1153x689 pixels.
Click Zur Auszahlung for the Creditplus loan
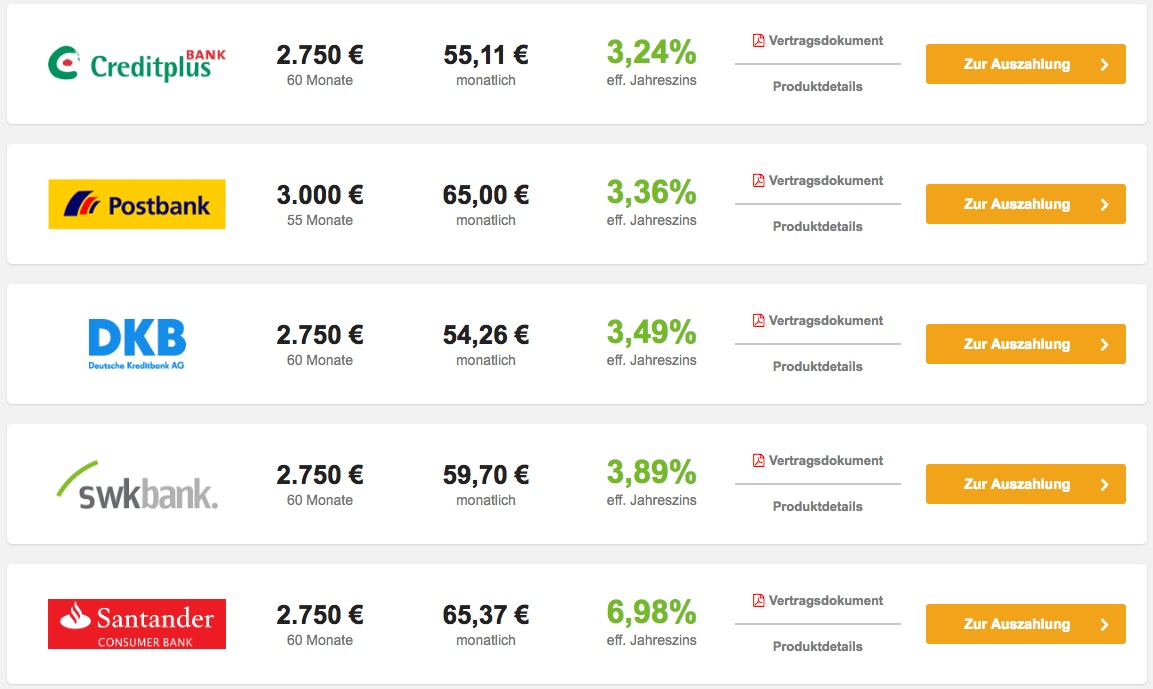pyautogui.click(x=1025, y=63)
